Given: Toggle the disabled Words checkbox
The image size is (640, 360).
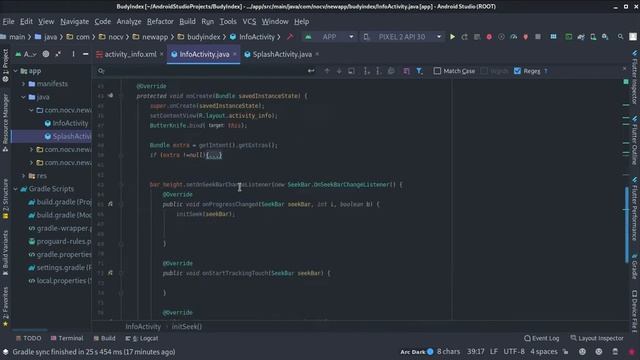Looking at the screenshot, I should [484, 71].
